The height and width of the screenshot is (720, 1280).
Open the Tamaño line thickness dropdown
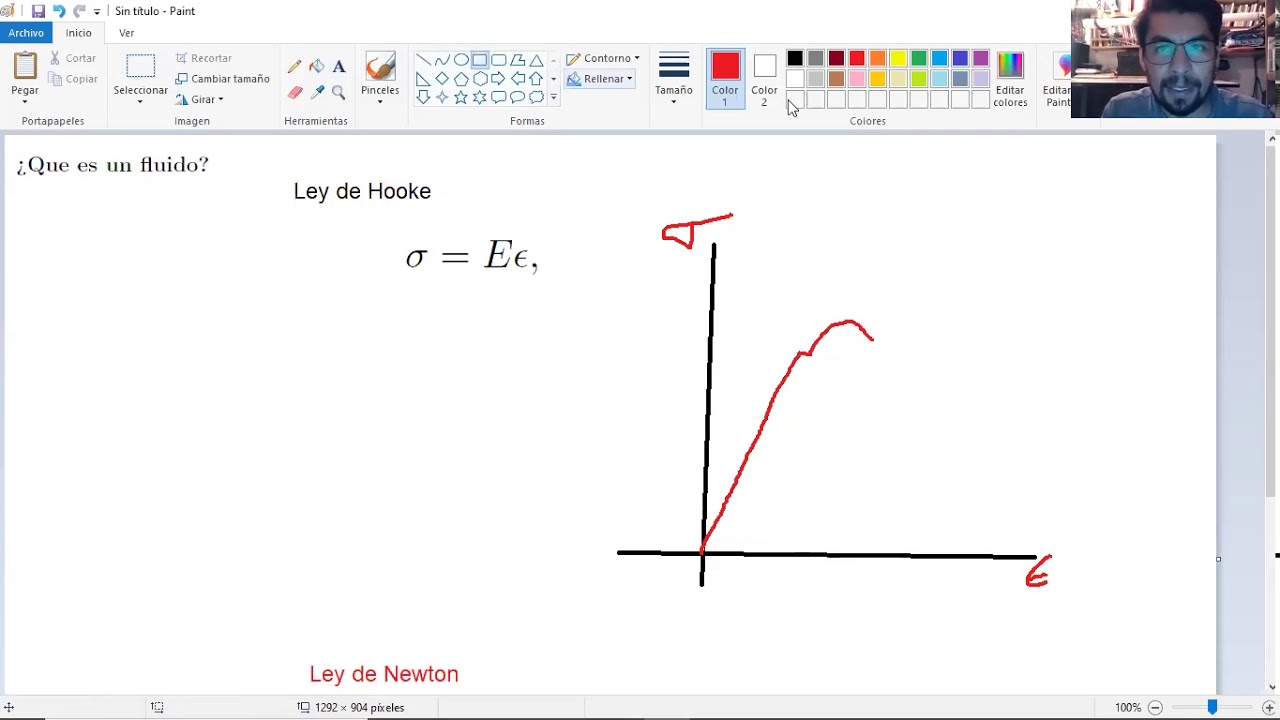pos(674,78)
